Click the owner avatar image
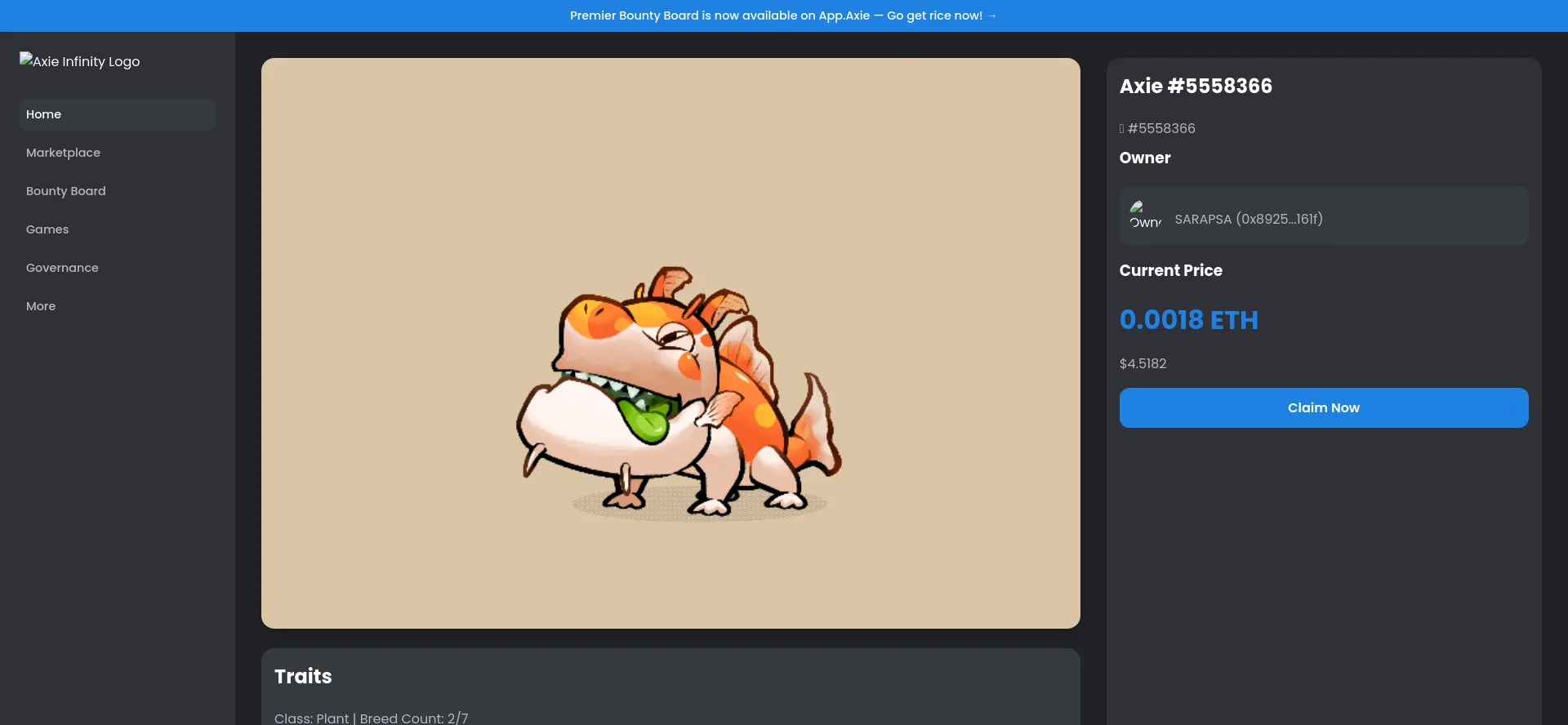This screenshot has width=1568, height=725. point(1146,215)
